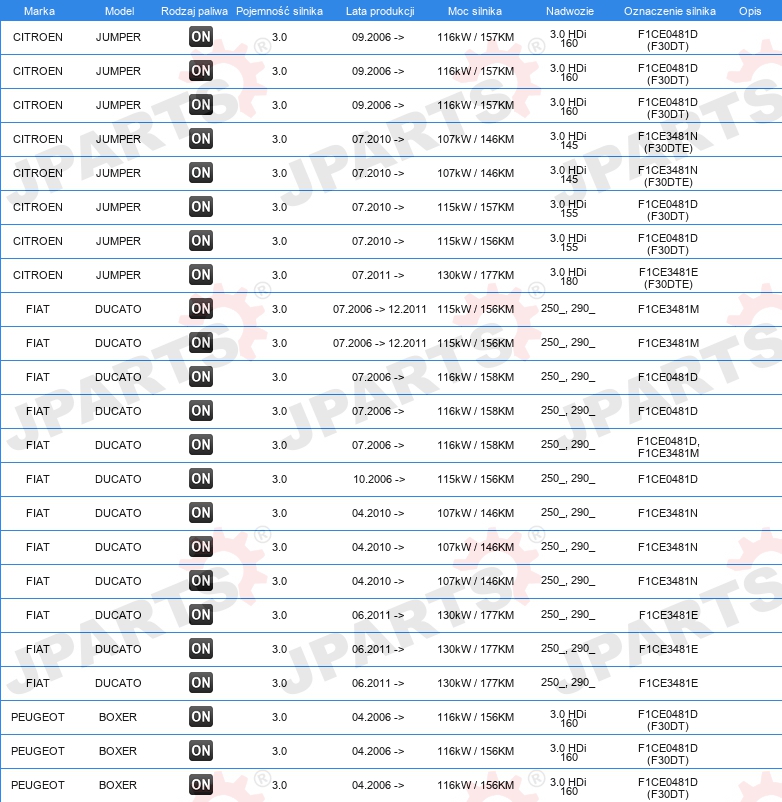Select 130kW / 177KM in the CITROEN row

pyautogui.click(x=476, y=275)
